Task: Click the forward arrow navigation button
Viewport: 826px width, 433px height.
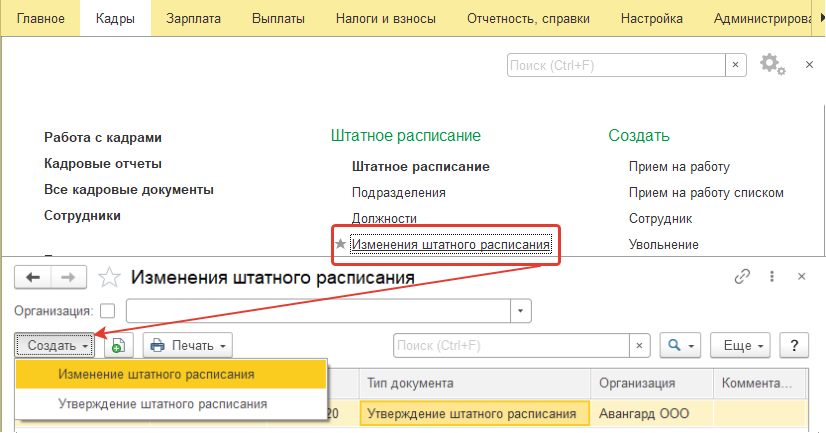Action: pyautogui.click(x=68, y=277)
